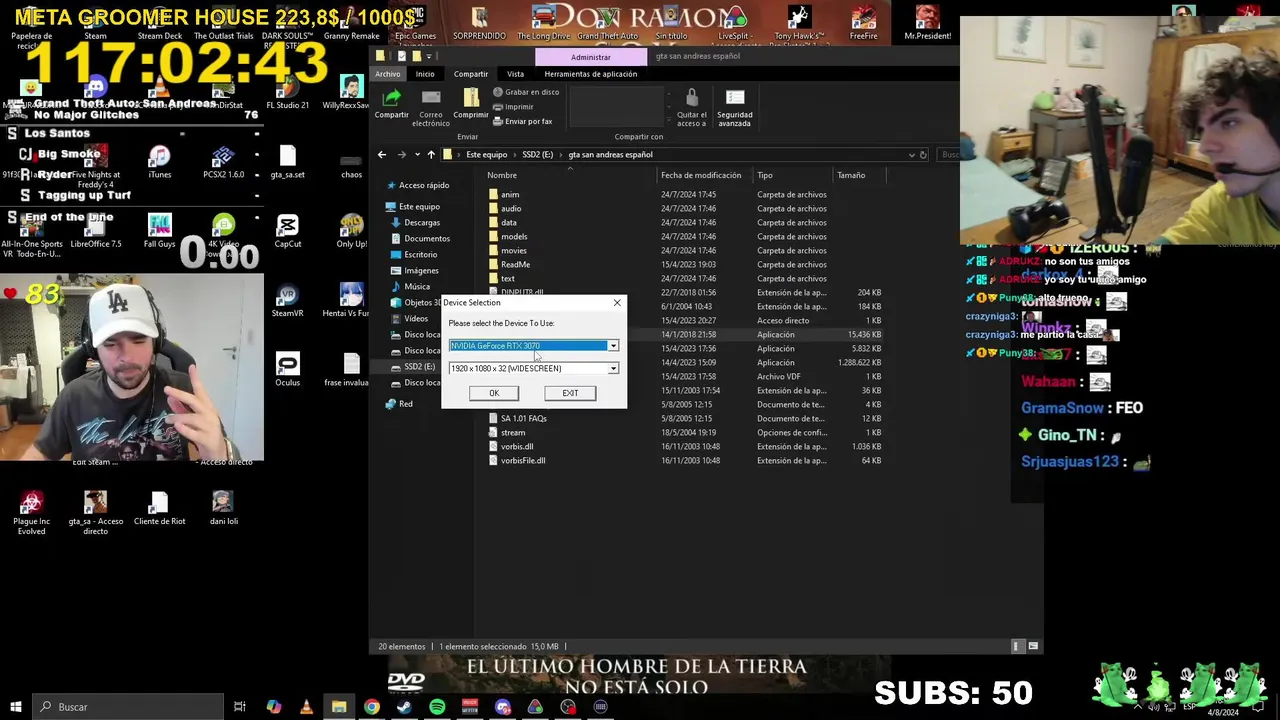
Task: Open Spotify from the taskbar
Action: click(x=437, y=707)
